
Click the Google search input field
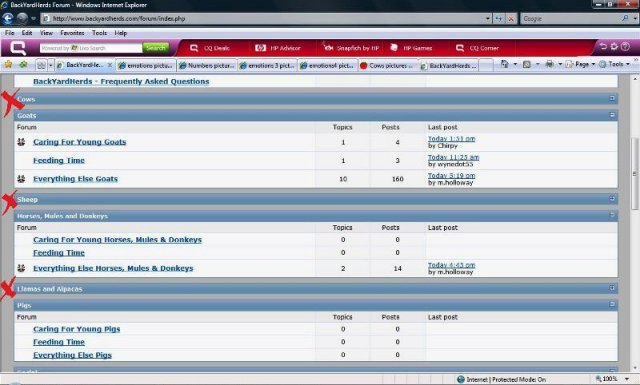(x=571, y=19)
